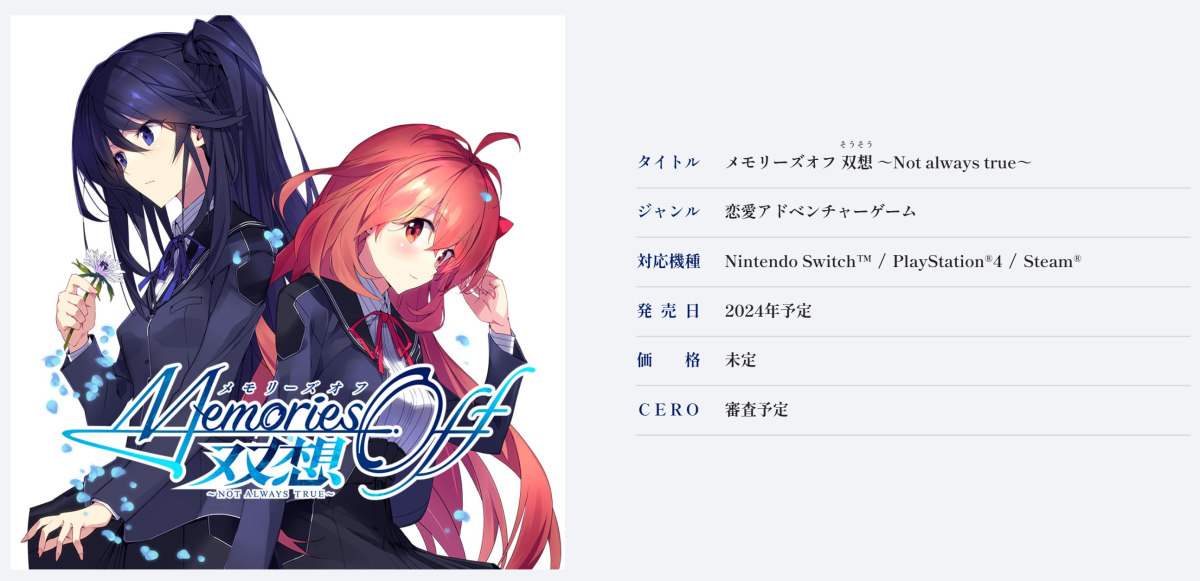Click the 価格 label
Image resolution: width=1200 pixels, height=581 pixels.
coord(668,360)
